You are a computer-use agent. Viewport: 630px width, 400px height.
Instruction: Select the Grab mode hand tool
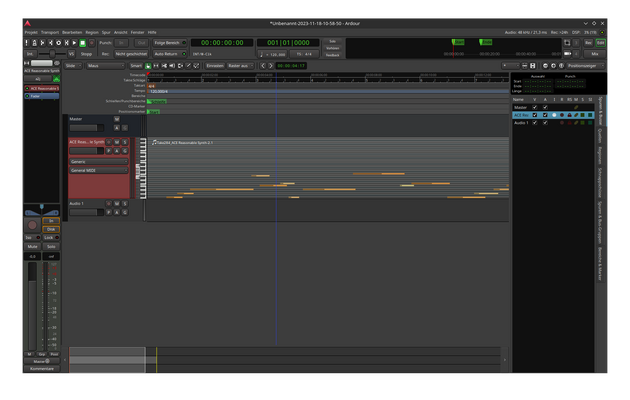(x=148, y=65)
